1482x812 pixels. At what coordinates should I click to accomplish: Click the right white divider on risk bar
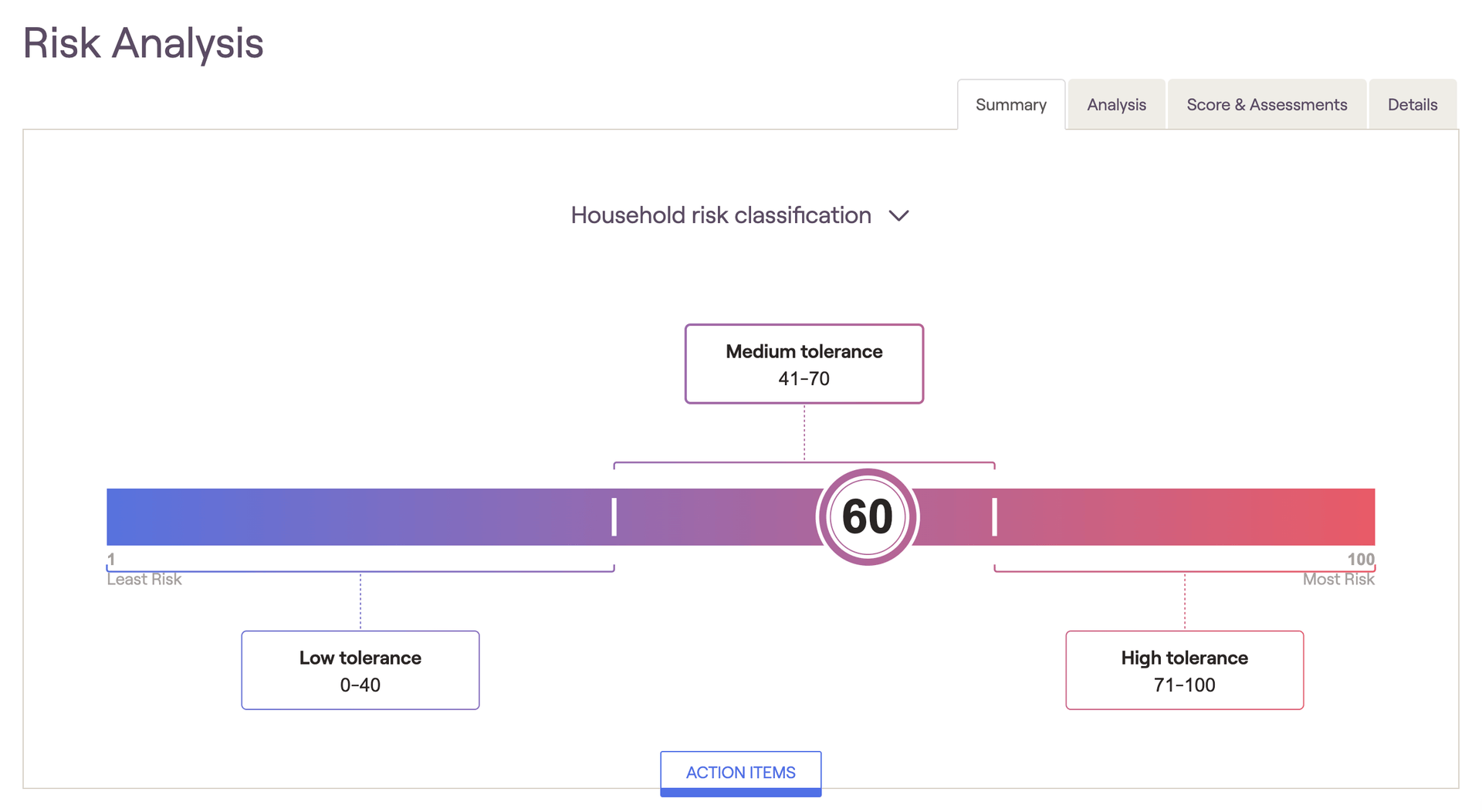(994, 516)
